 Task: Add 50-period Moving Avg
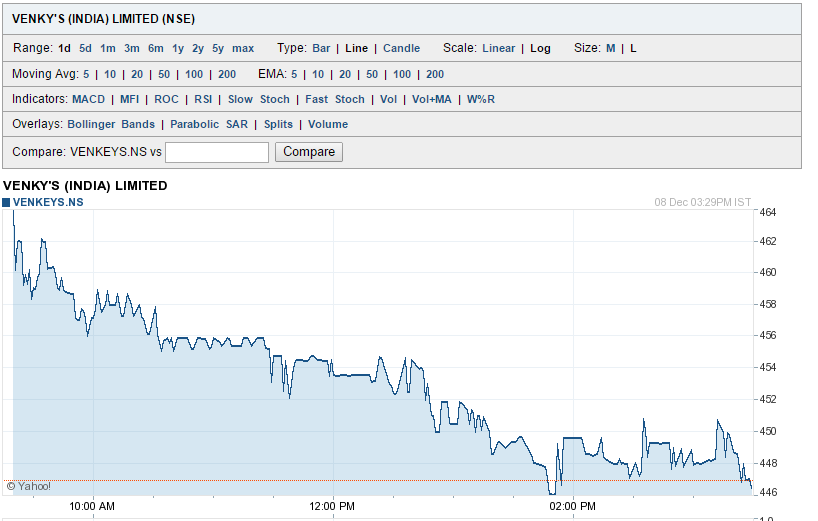pos(164,75)
